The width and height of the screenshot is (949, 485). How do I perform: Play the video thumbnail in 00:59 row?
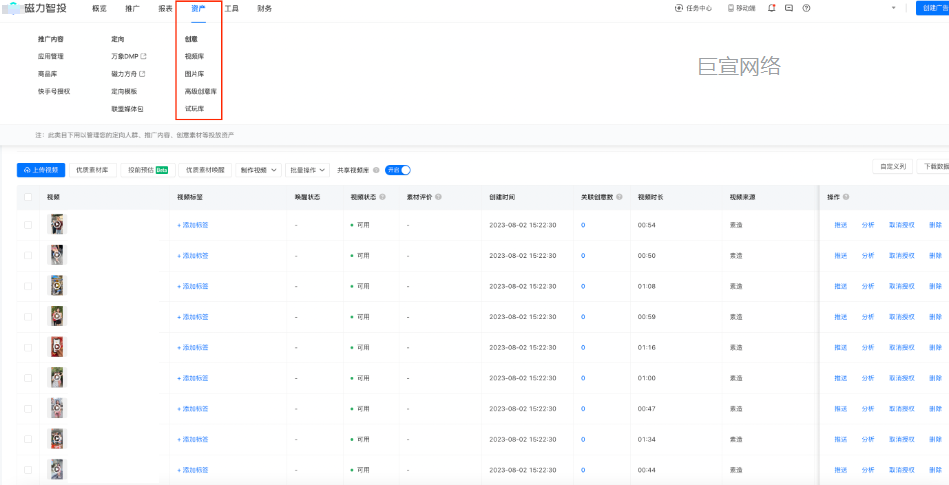pos(57,316)
